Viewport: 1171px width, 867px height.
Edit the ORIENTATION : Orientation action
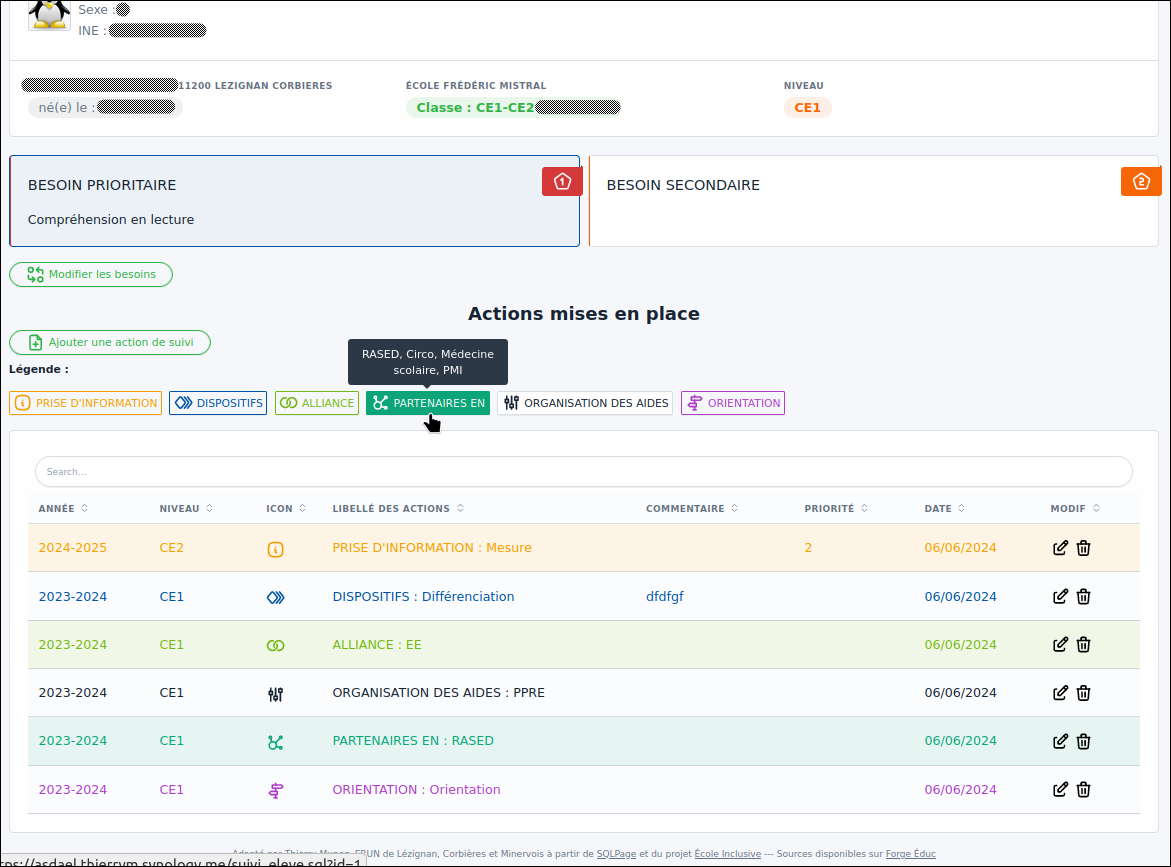[x=1060, y=789]
